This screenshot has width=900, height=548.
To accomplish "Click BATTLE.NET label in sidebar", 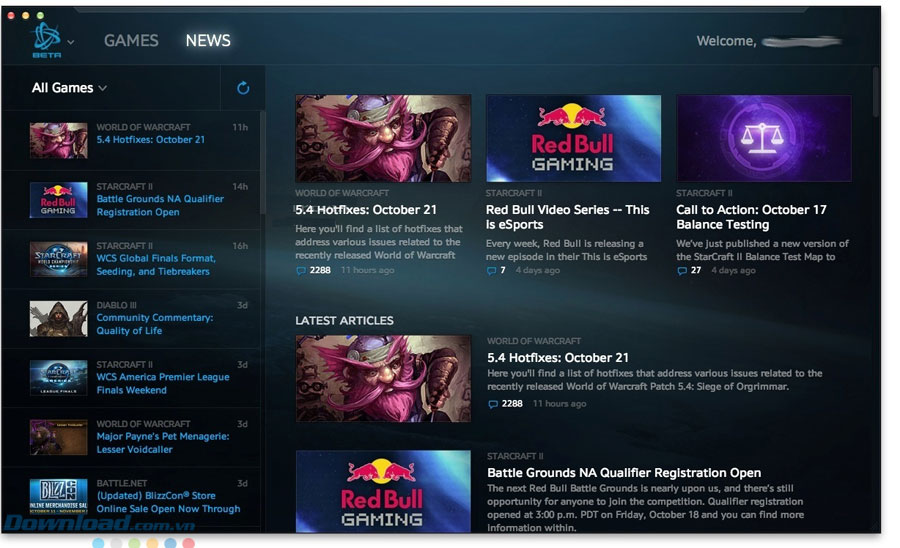I will (122, 483).
